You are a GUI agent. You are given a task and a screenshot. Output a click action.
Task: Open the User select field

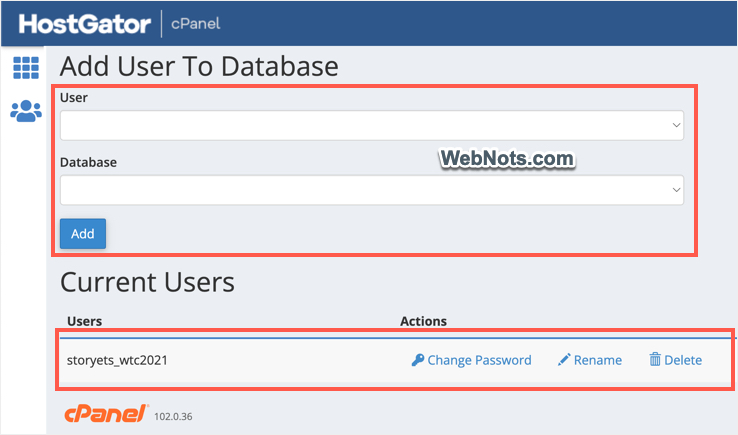(360, 126)
